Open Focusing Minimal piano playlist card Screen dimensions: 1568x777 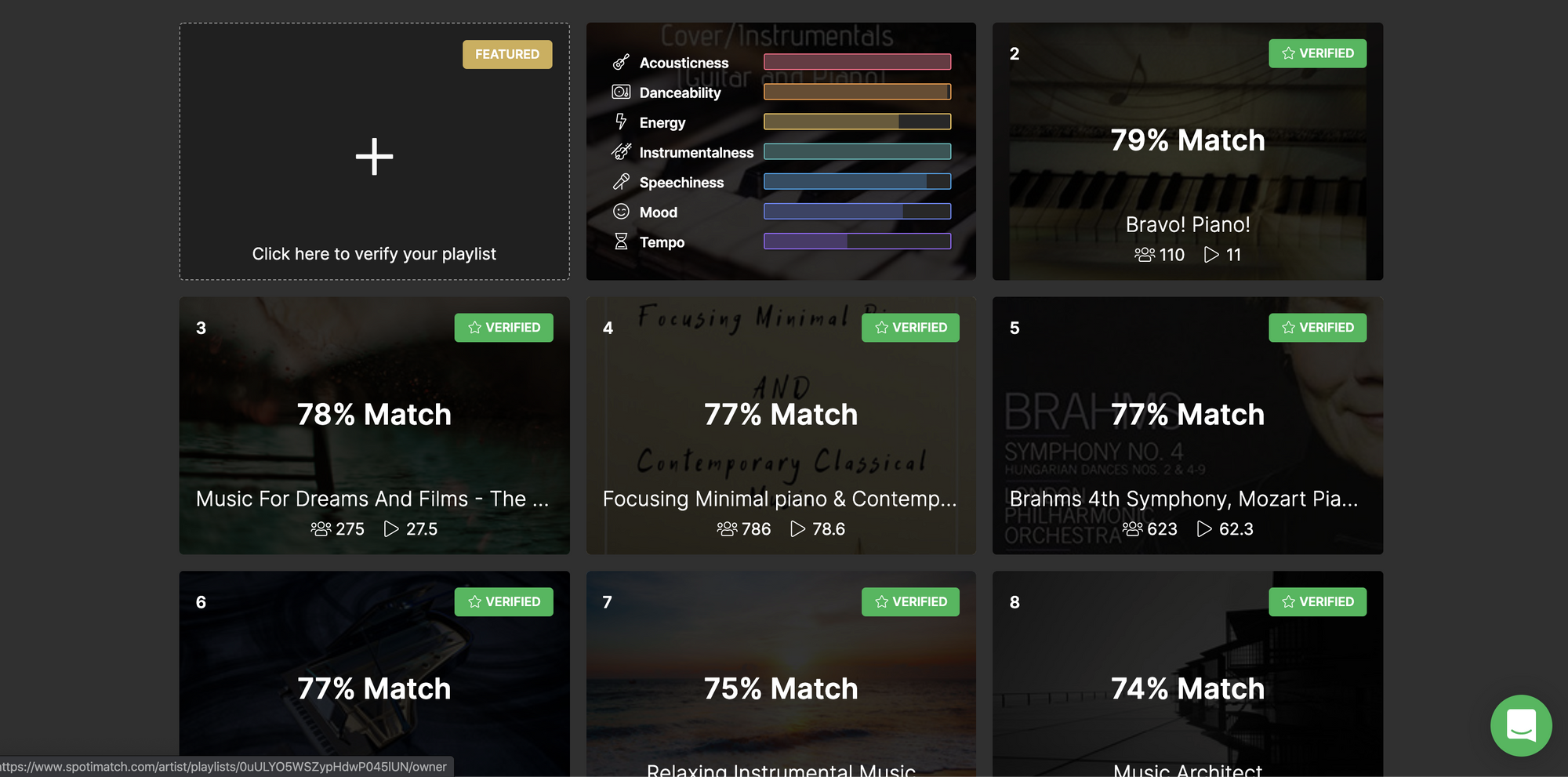pyautogui.click(x=781, y=426)
